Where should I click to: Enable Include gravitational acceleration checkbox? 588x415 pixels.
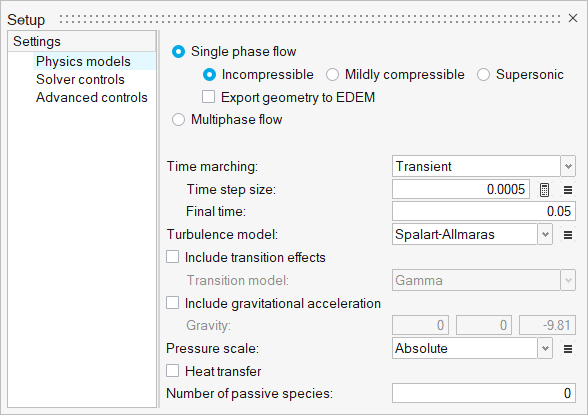point(172,303)
